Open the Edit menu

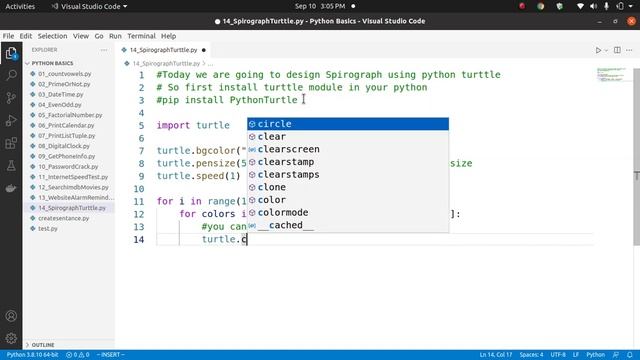(26, 36)
